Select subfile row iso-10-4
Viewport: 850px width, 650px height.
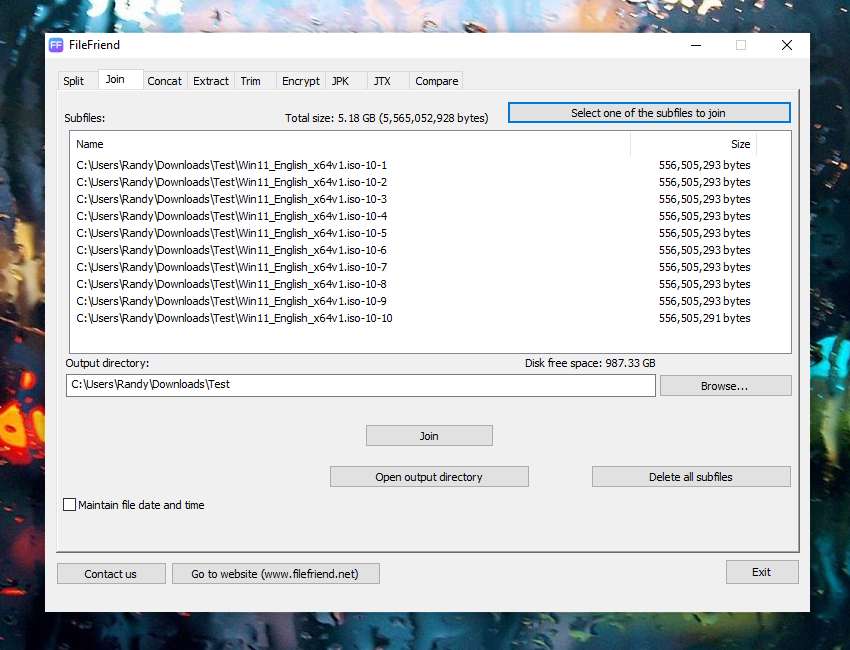pos(413,216)
